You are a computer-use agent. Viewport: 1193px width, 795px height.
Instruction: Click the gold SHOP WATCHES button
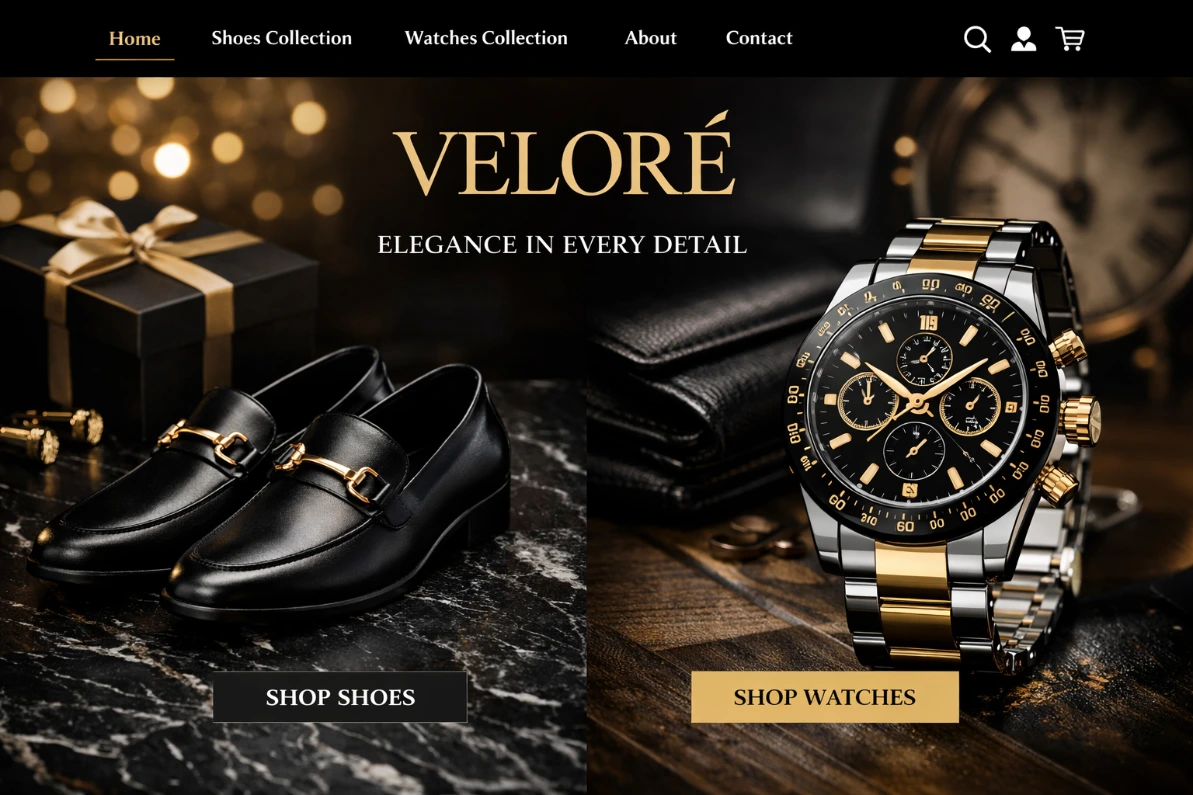[x=825, y=697]
